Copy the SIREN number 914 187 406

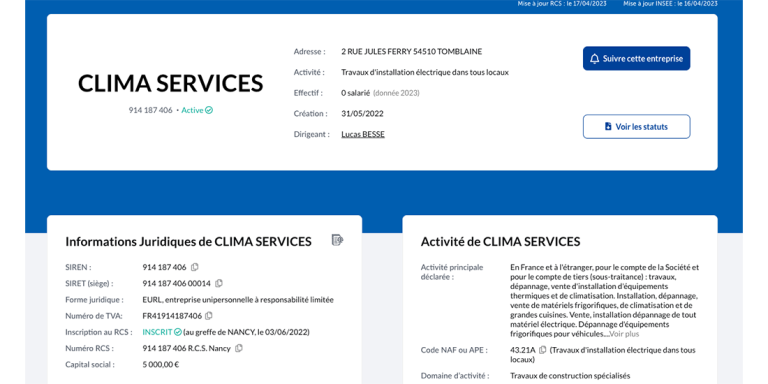(x=194, y=267)
